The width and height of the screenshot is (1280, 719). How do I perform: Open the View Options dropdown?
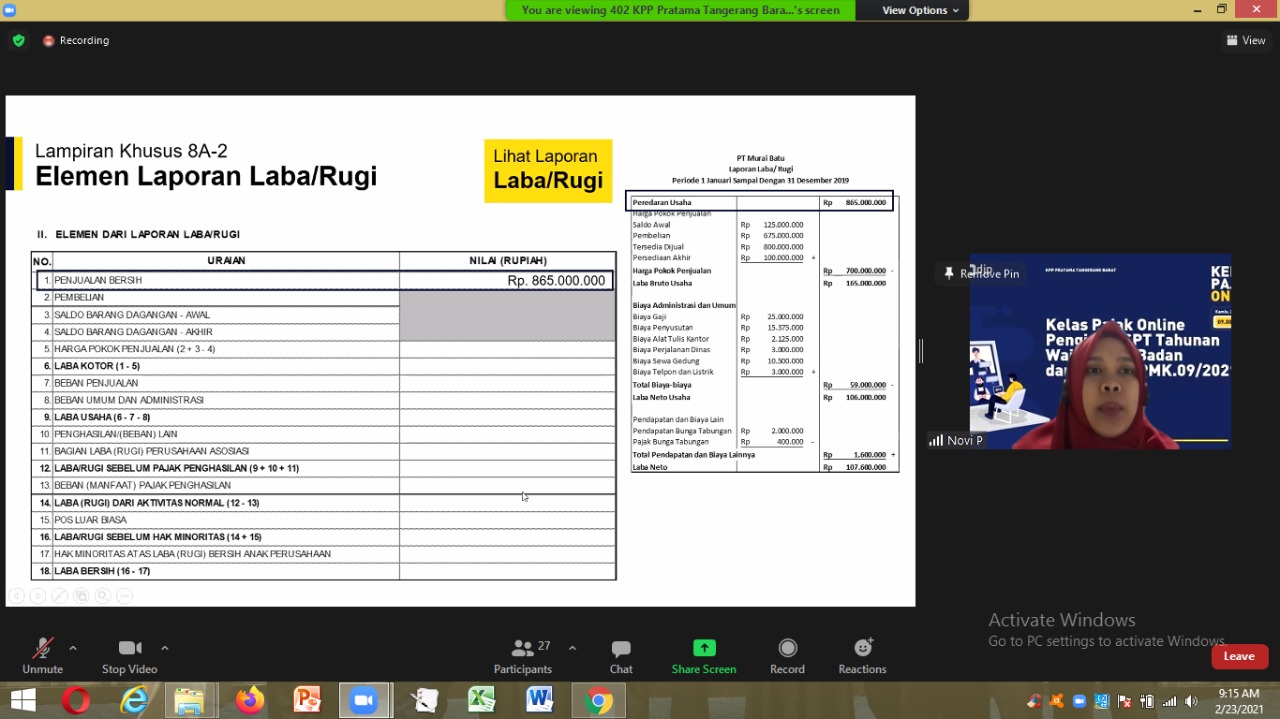click(x=920, y=10)
